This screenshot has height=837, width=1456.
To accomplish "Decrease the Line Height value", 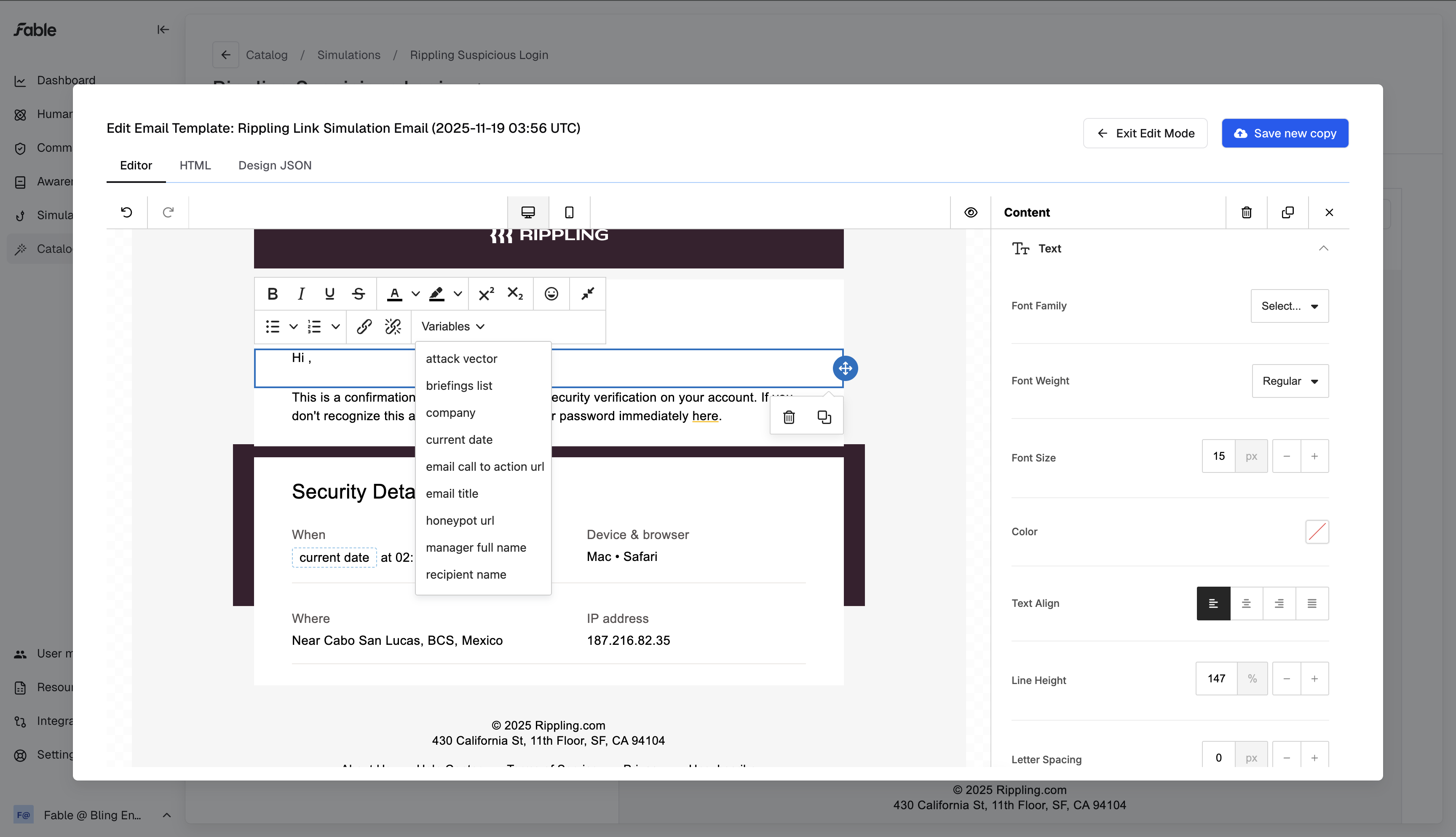I will 1287,679.
